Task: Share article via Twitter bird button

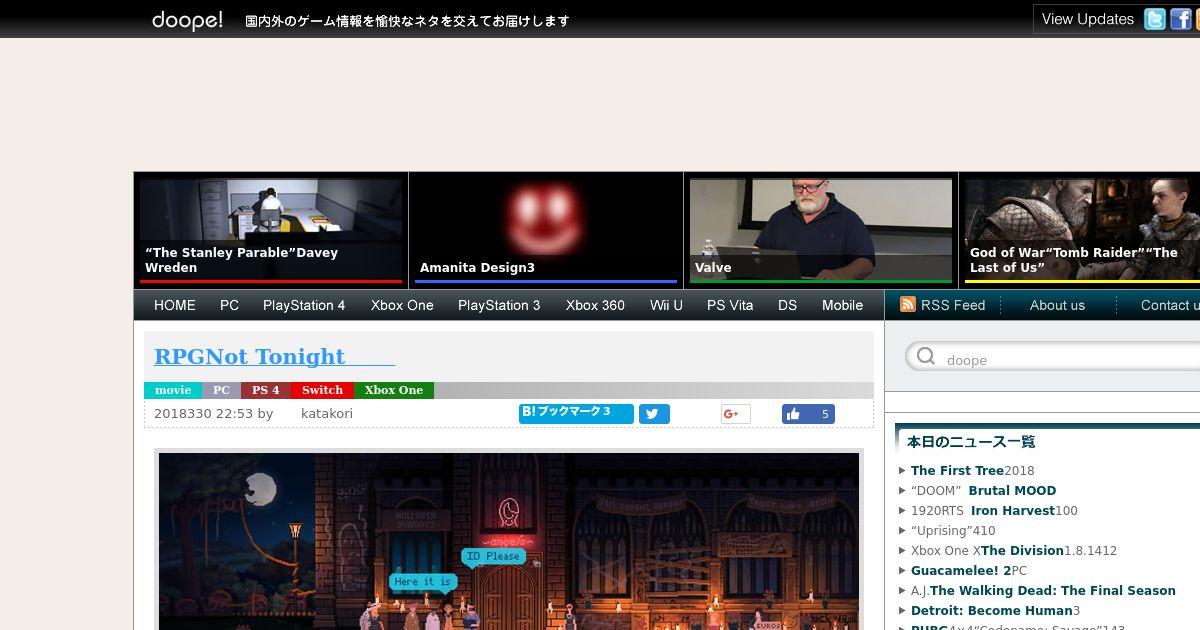Action: click(654, 414)
